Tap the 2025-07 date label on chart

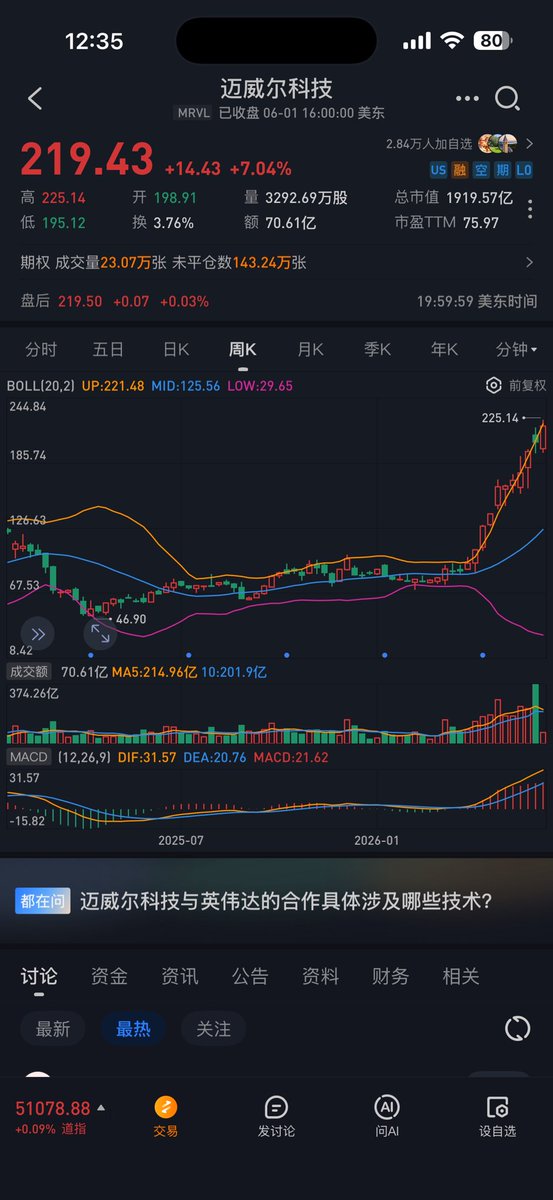pos(181,840)
